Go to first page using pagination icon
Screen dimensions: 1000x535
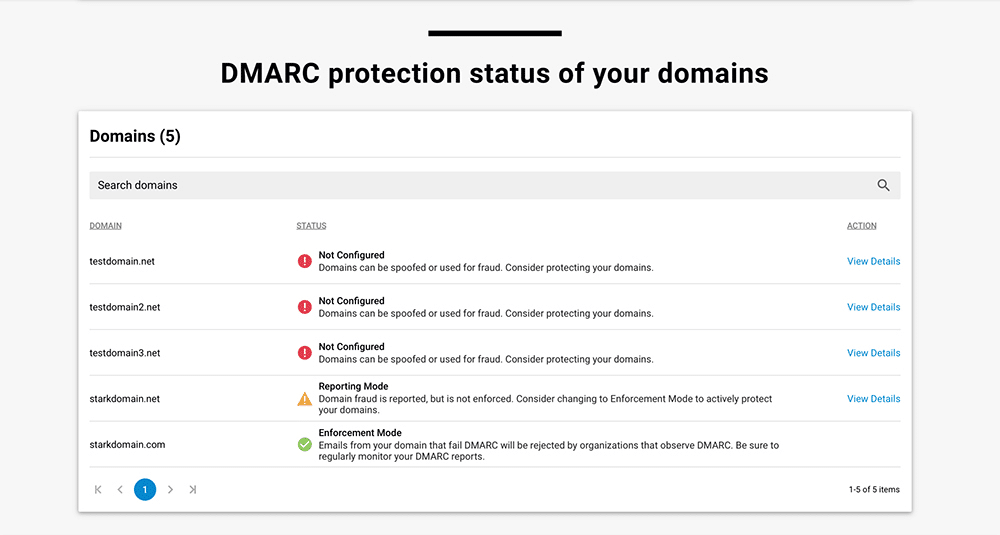(x=98, y=489)
